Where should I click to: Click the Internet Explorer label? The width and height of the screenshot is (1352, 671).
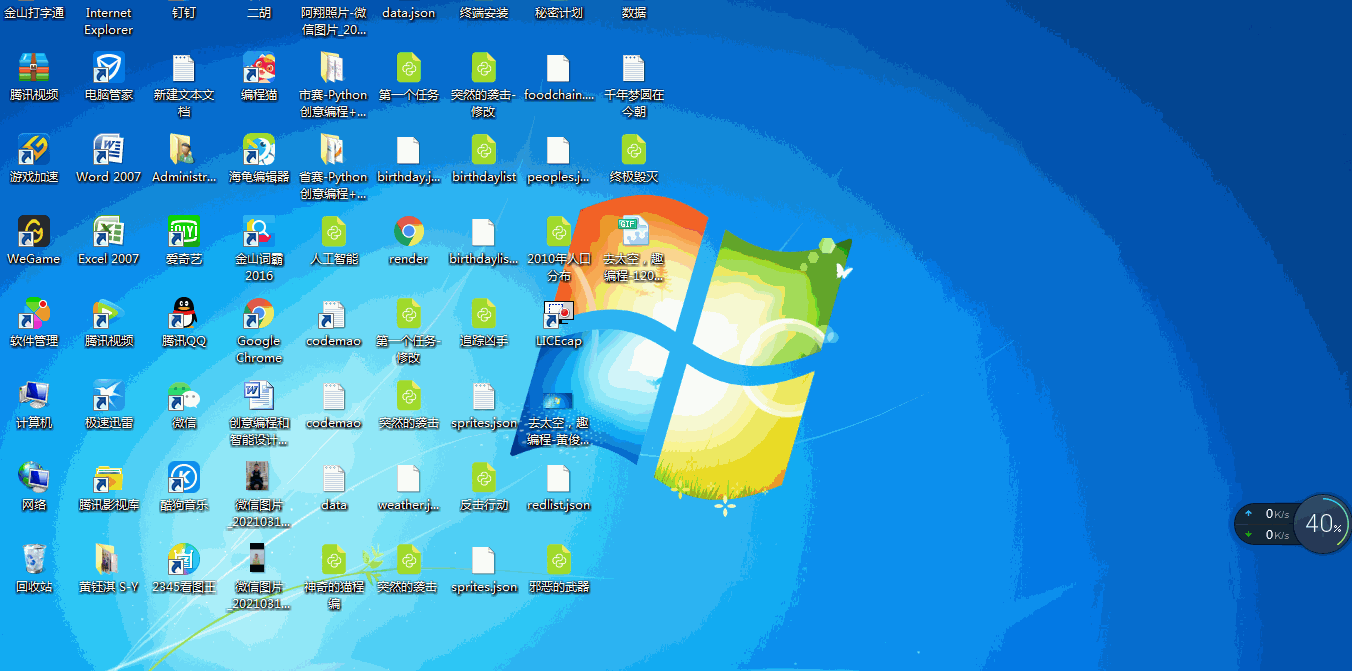[109, 21]
